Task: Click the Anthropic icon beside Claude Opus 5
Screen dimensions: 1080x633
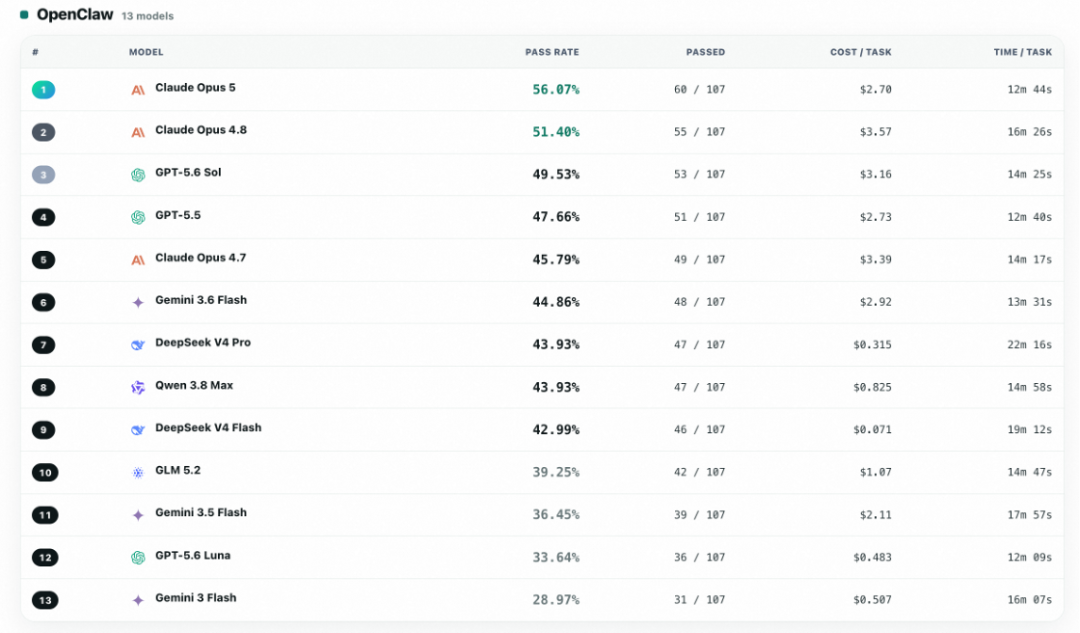Action: (x=138, y=90)
